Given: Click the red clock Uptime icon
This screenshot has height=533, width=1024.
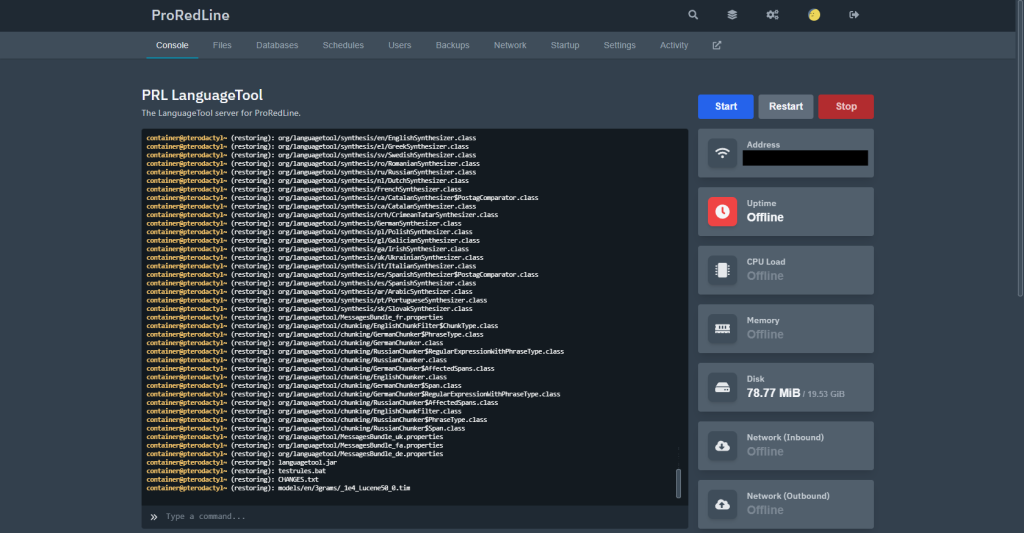Looking at the screenshot, I should [x=723, y=211].
